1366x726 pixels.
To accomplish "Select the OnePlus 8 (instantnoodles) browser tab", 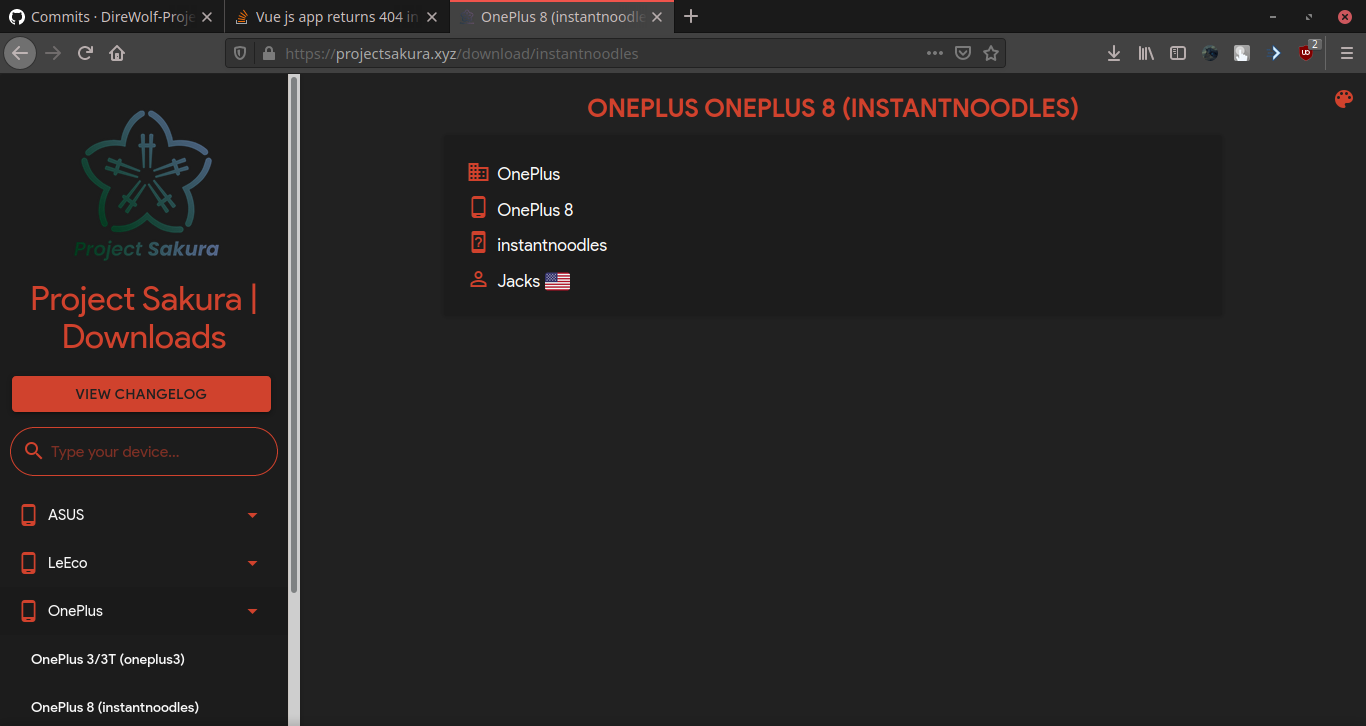I will click(561, 17).
